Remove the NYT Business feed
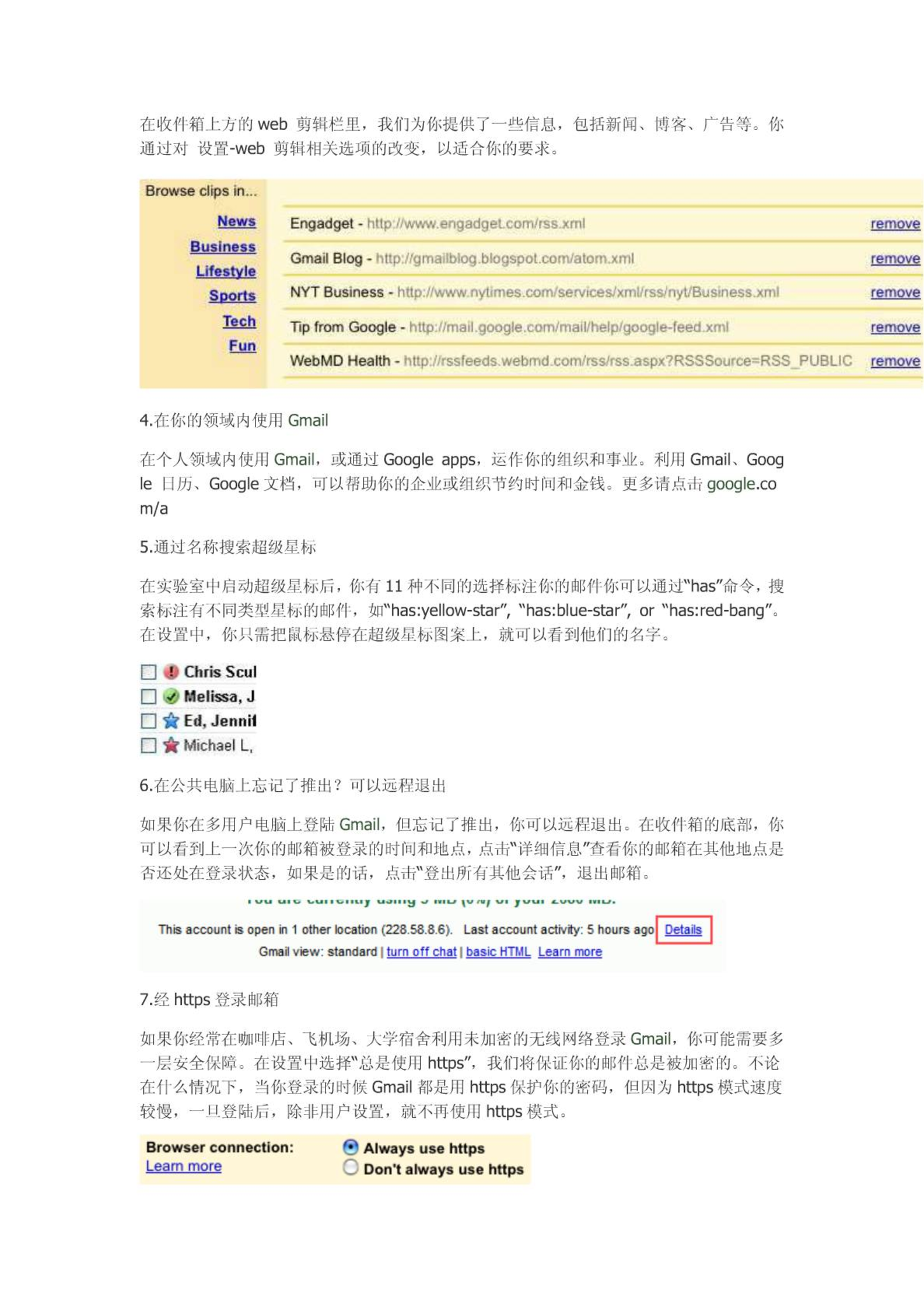924x1307 pixels. coord(895,293)
